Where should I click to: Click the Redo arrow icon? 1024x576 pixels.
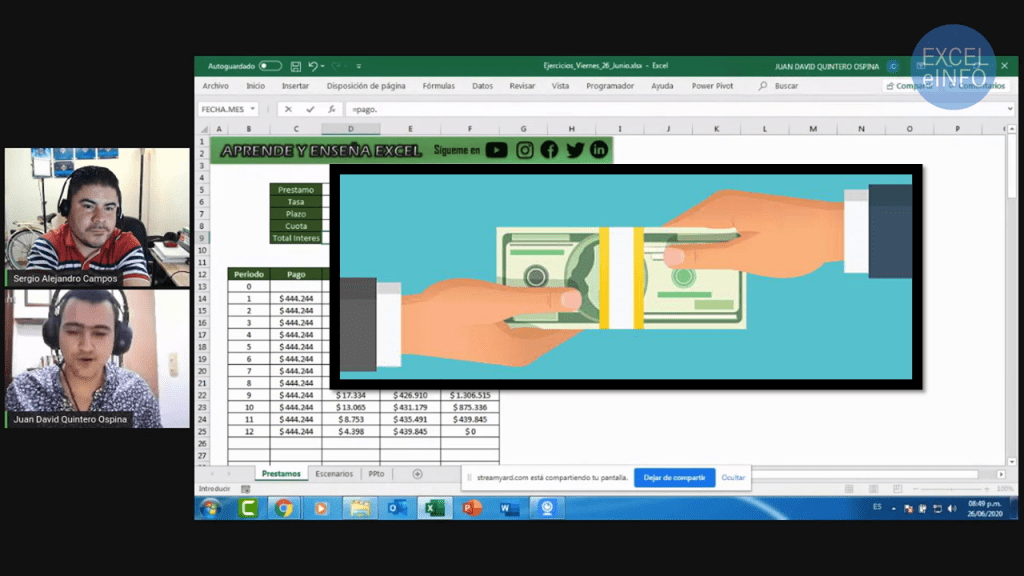click(336, 66)
